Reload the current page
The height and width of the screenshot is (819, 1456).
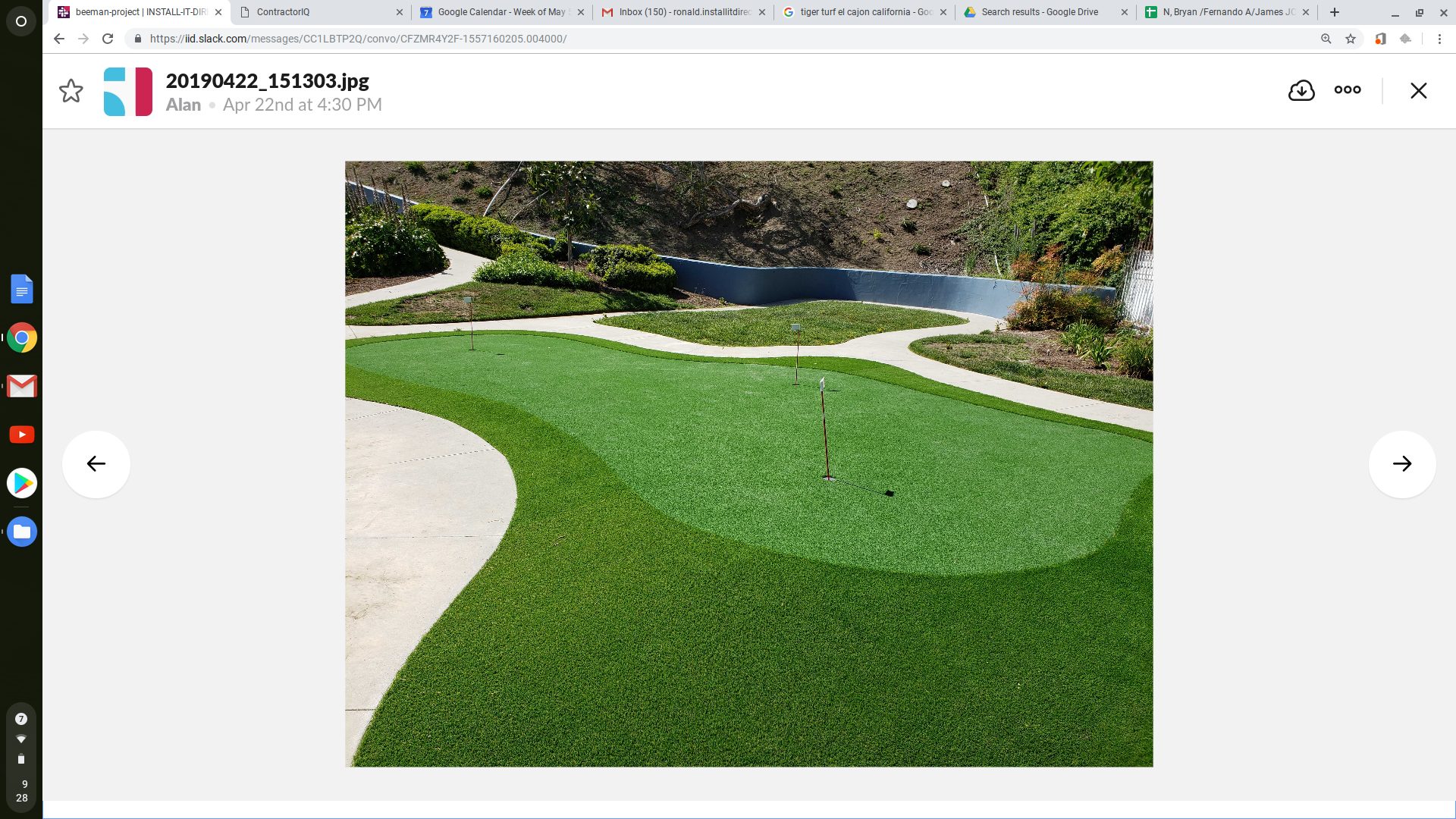tap(108, 39)
